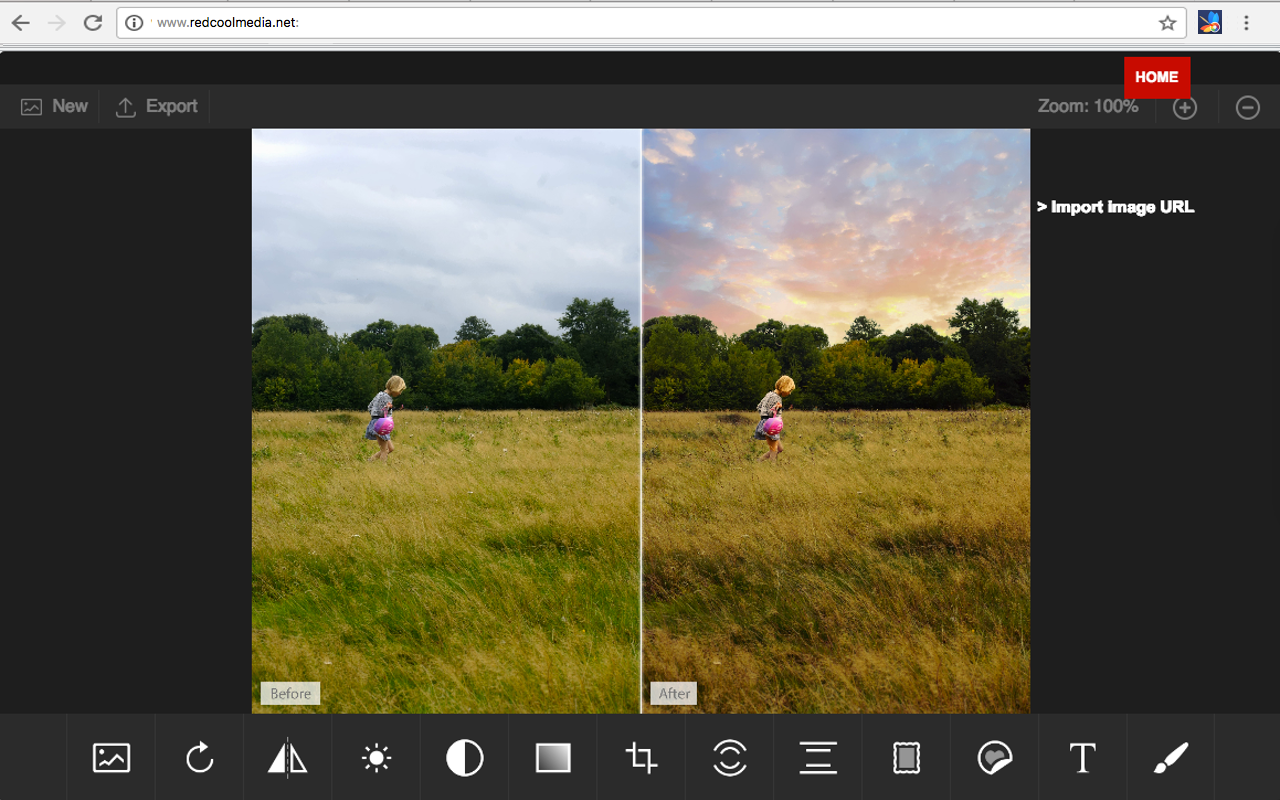Image resolution: width=1280 pixels, height=800 pixels.
Task: Click the New image button
Action: [54, 106]
